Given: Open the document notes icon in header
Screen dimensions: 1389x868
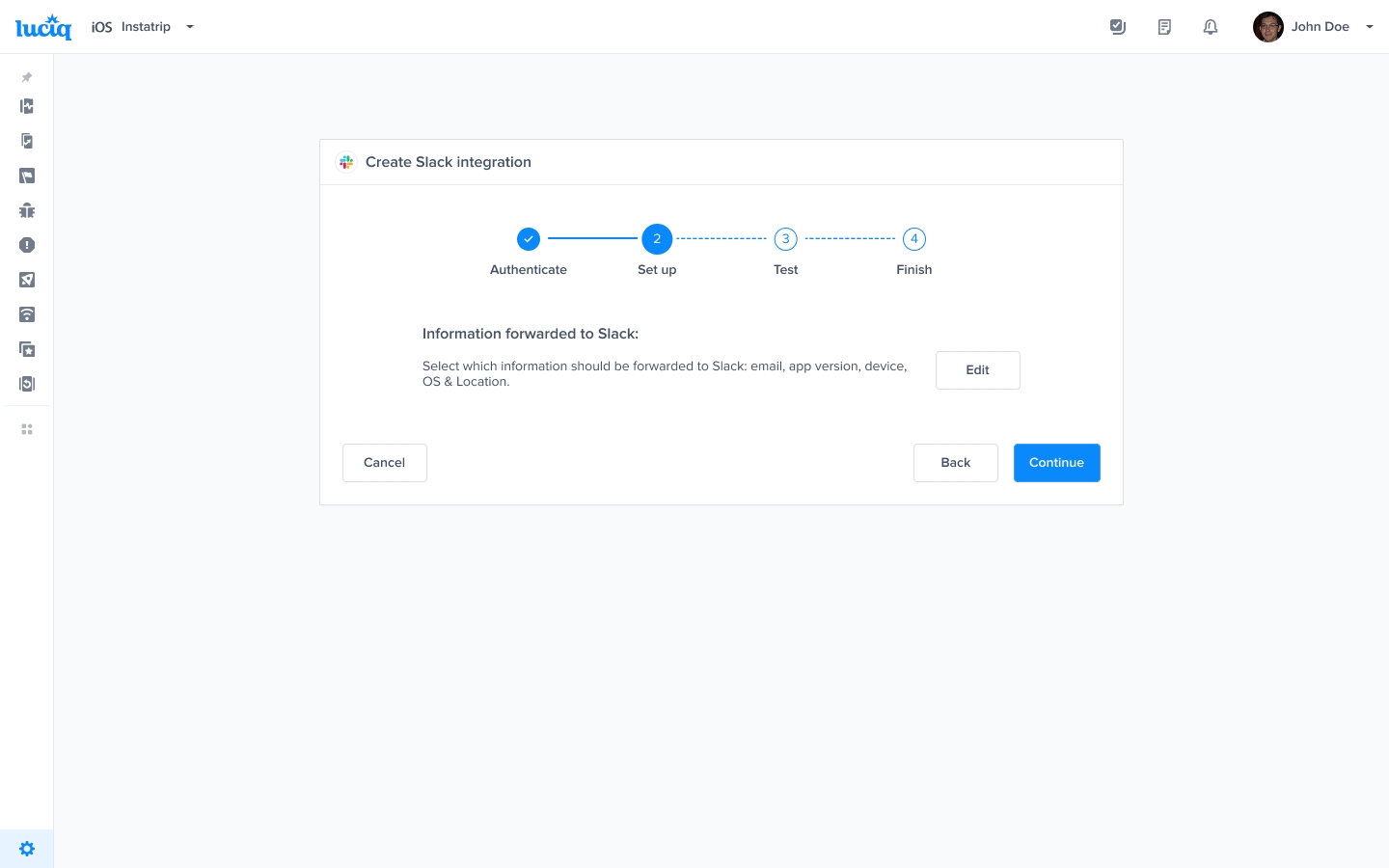Looking at the screenshot, I should 1164,27.
